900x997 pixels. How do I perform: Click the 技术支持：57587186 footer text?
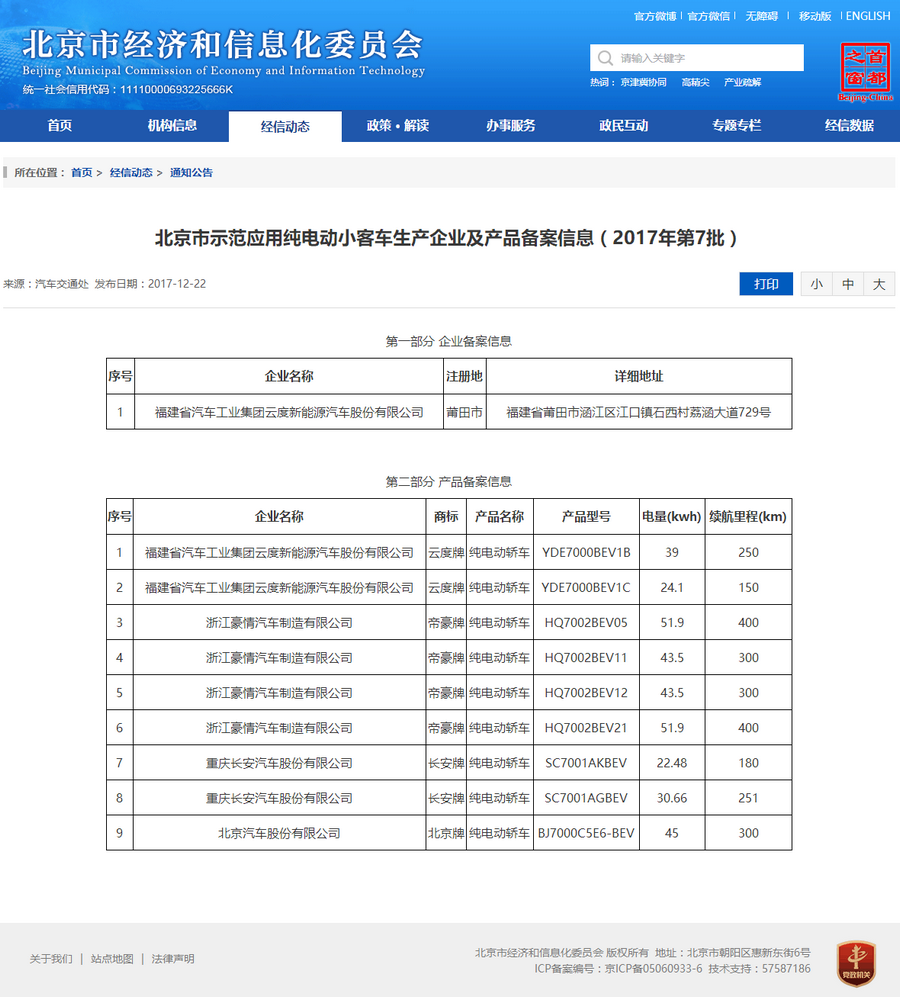pyautogui.click(x=759, y=968)
